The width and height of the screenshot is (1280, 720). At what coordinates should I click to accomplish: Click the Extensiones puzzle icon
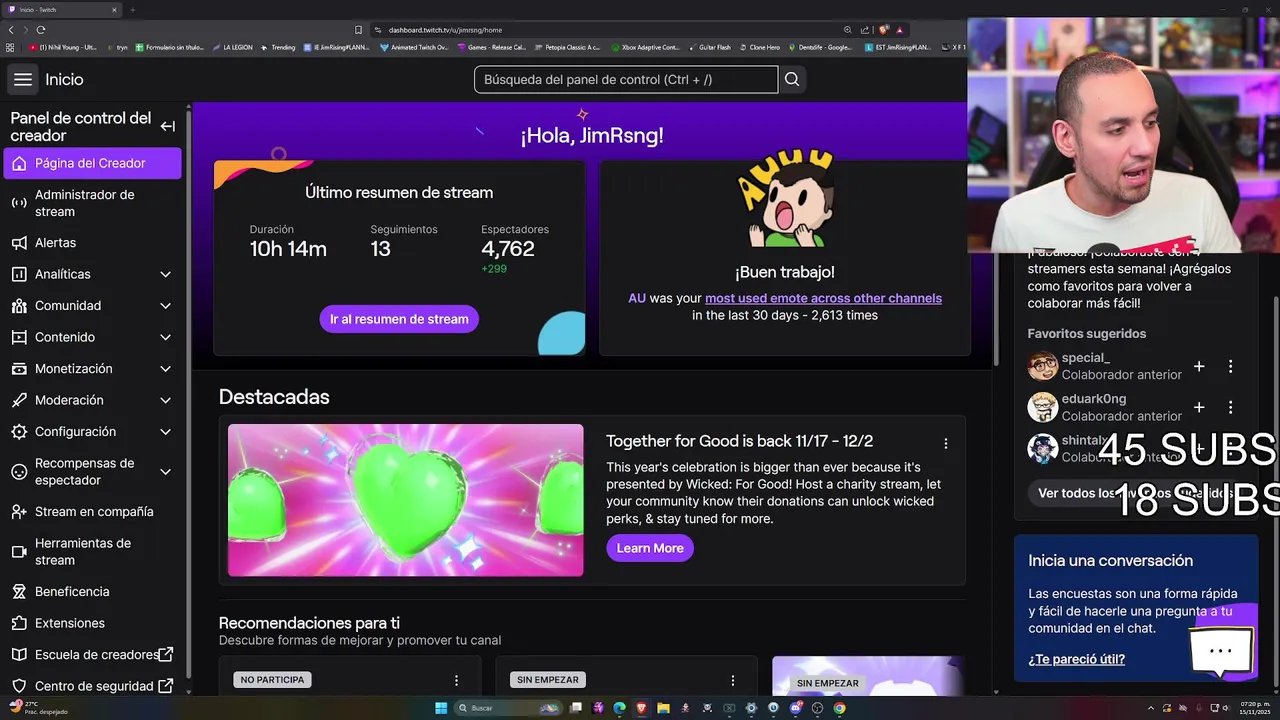click(18, 623)
